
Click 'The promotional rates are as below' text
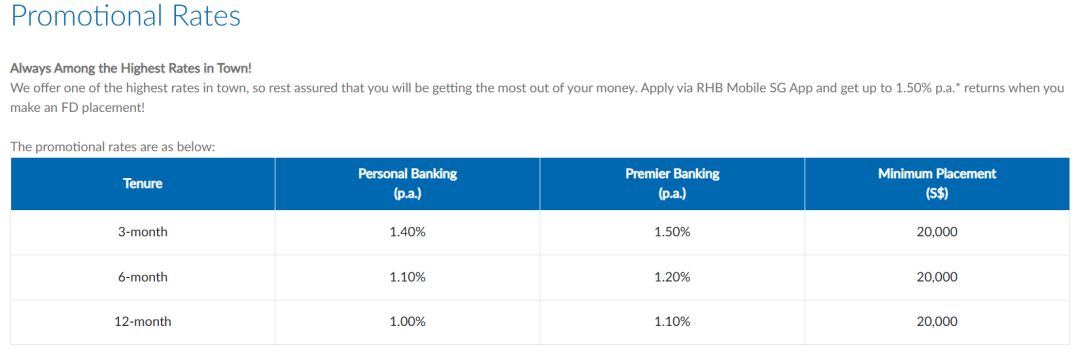click(114, 147)
